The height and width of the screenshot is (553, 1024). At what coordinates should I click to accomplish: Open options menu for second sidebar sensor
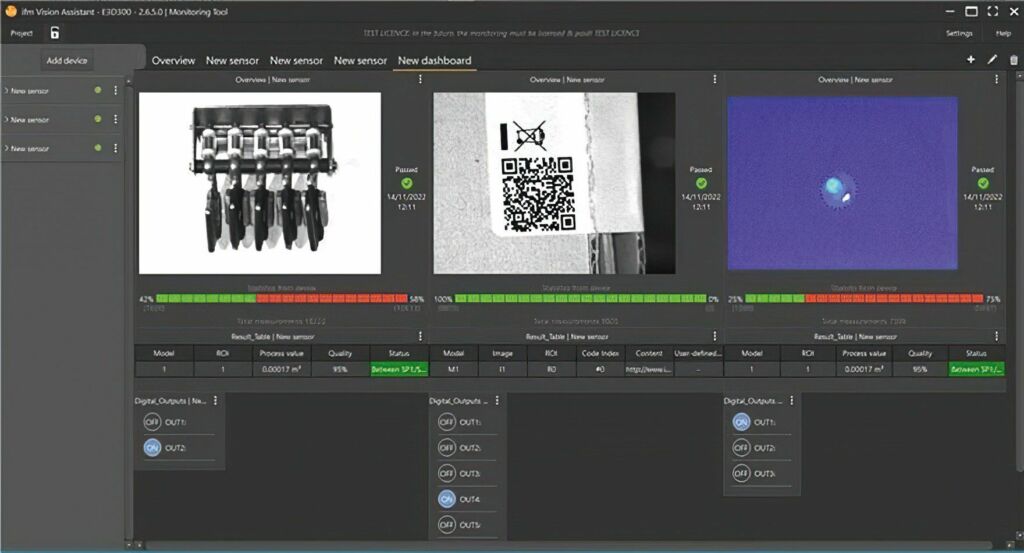(116, 119)
